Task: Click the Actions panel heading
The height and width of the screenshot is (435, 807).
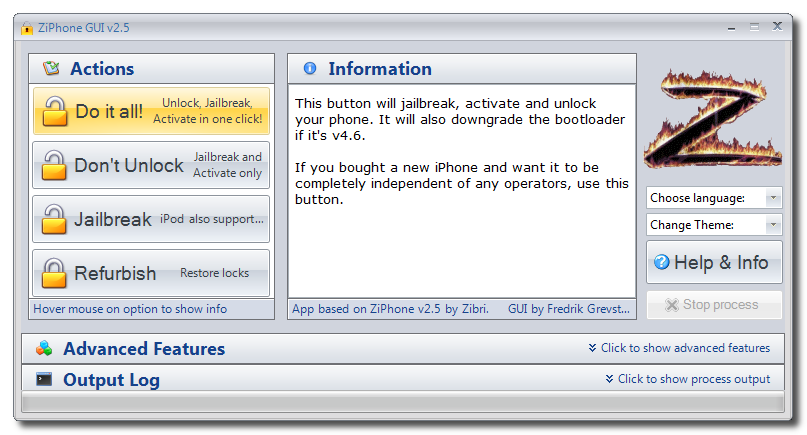Action: point(102,68)
